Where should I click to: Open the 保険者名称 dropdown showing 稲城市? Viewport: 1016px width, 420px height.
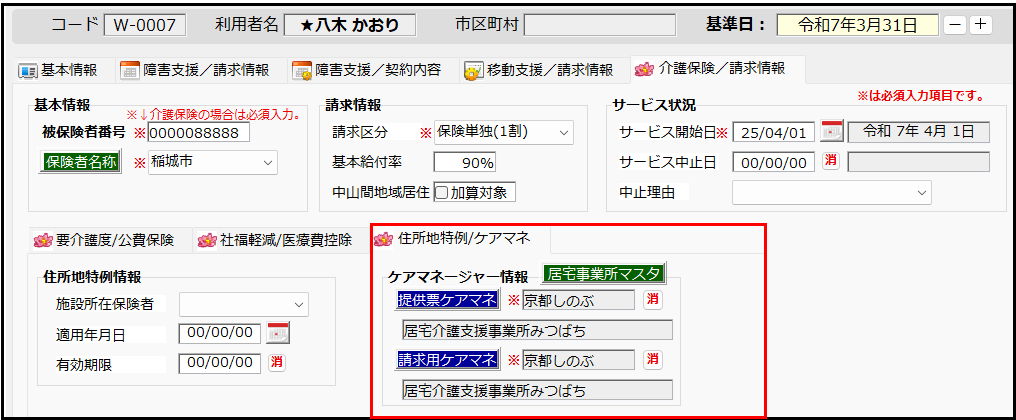coord(213,162)
